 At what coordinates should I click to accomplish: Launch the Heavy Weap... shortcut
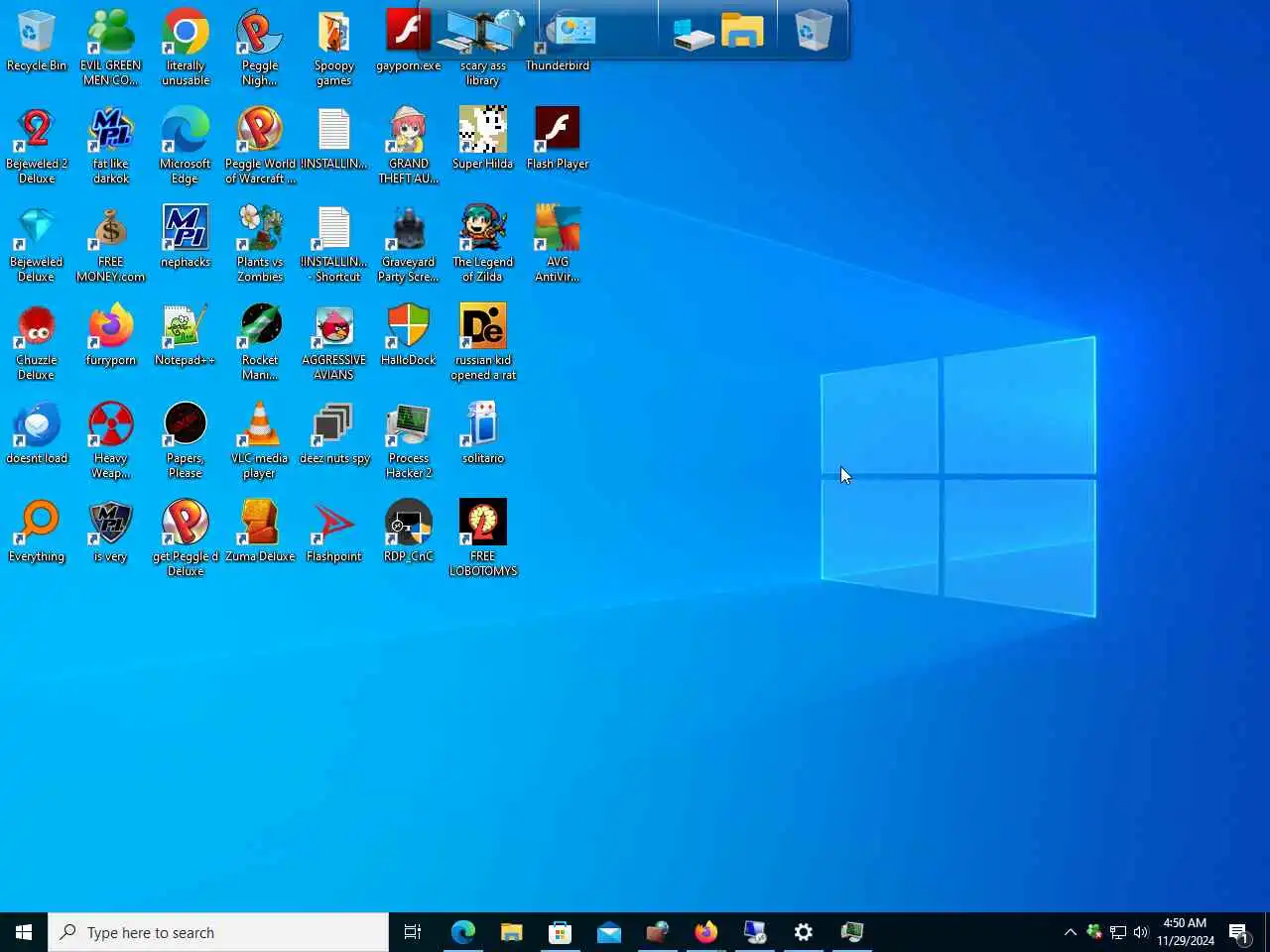(x=111, y=439)
